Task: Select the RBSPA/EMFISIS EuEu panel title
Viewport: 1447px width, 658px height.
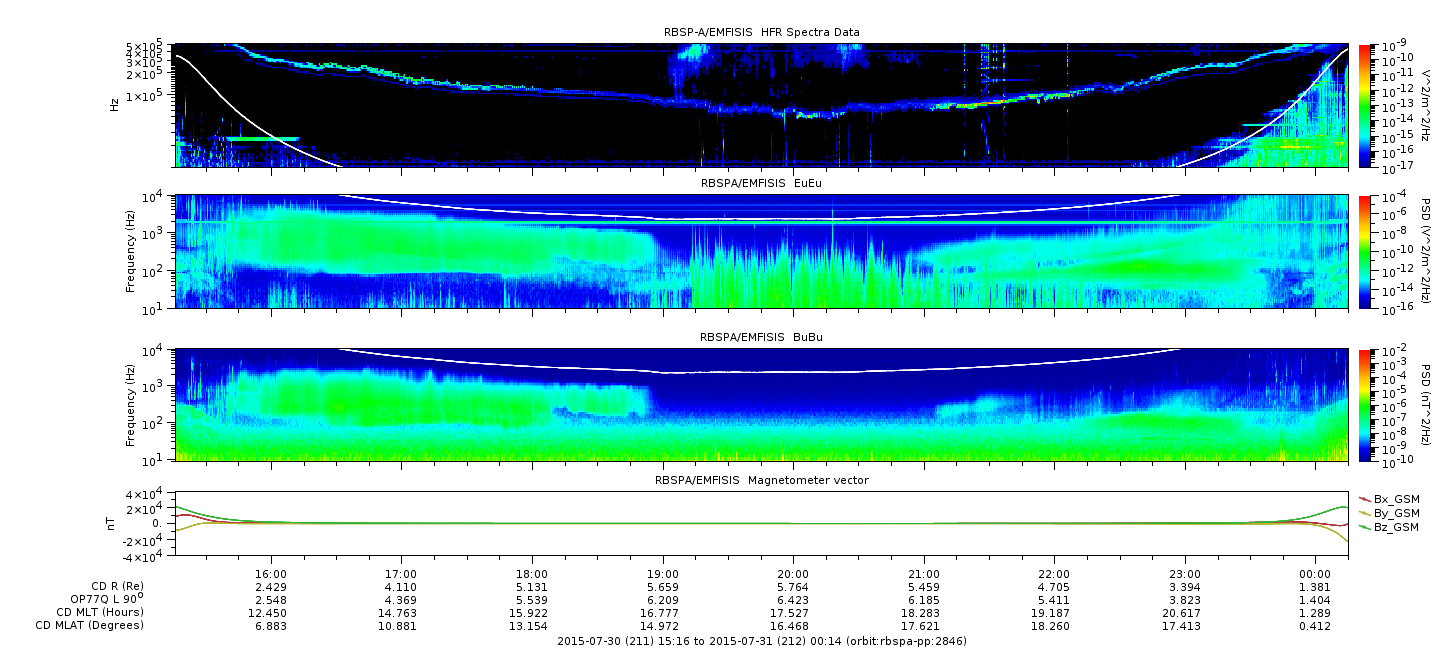Action: click(x=761, y=184)
